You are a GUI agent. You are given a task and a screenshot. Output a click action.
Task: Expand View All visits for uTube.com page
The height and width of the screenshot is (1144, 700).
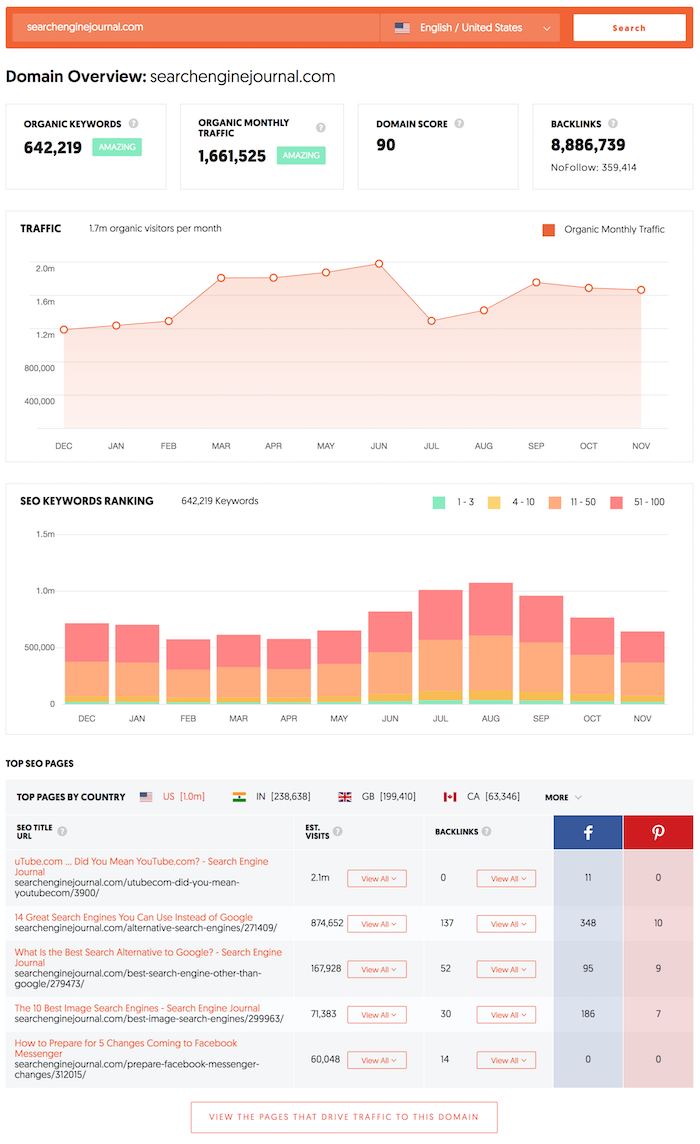(377, 878)
